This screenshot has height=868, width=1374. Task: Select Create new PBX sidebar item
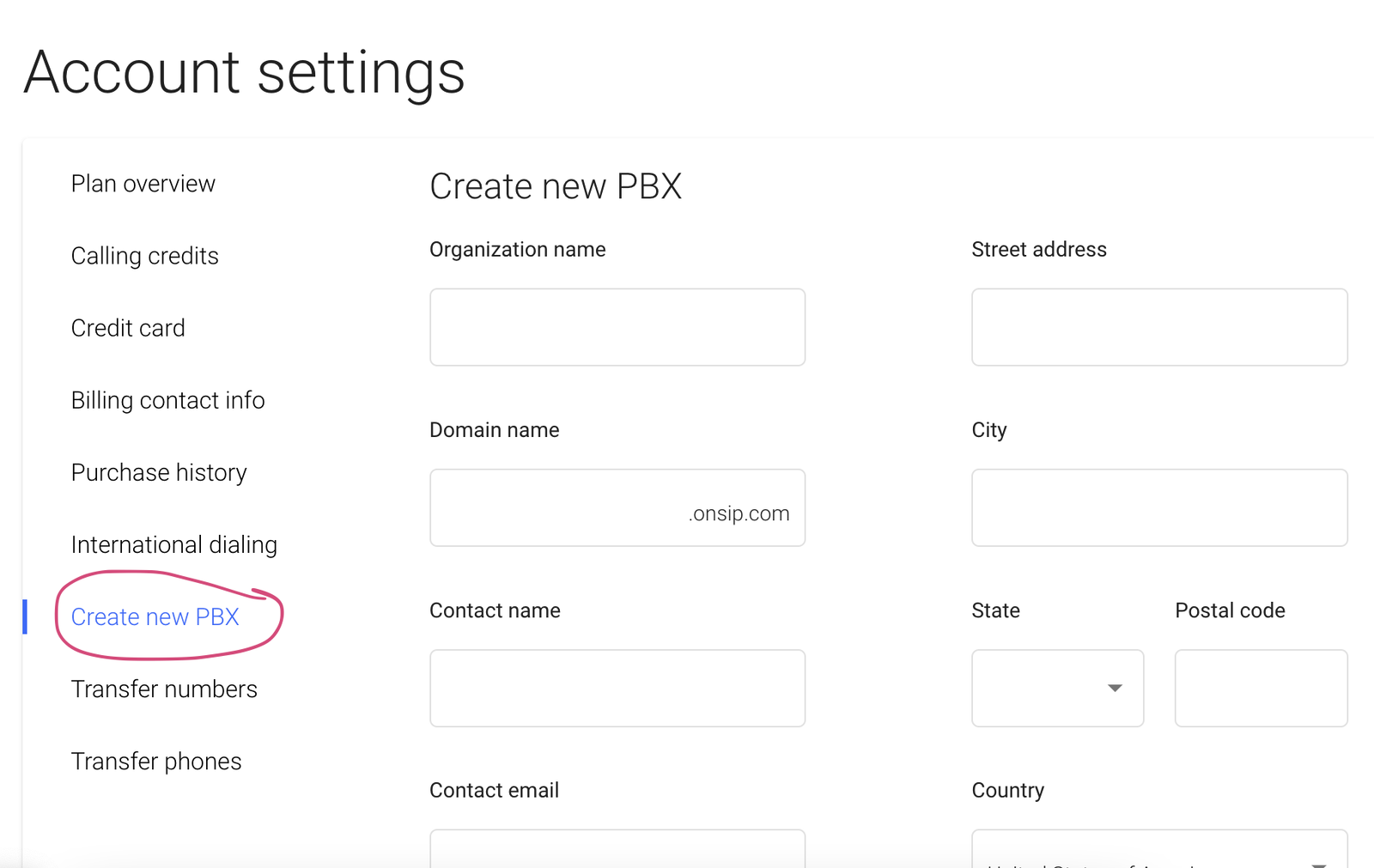[x=155, y=616]
